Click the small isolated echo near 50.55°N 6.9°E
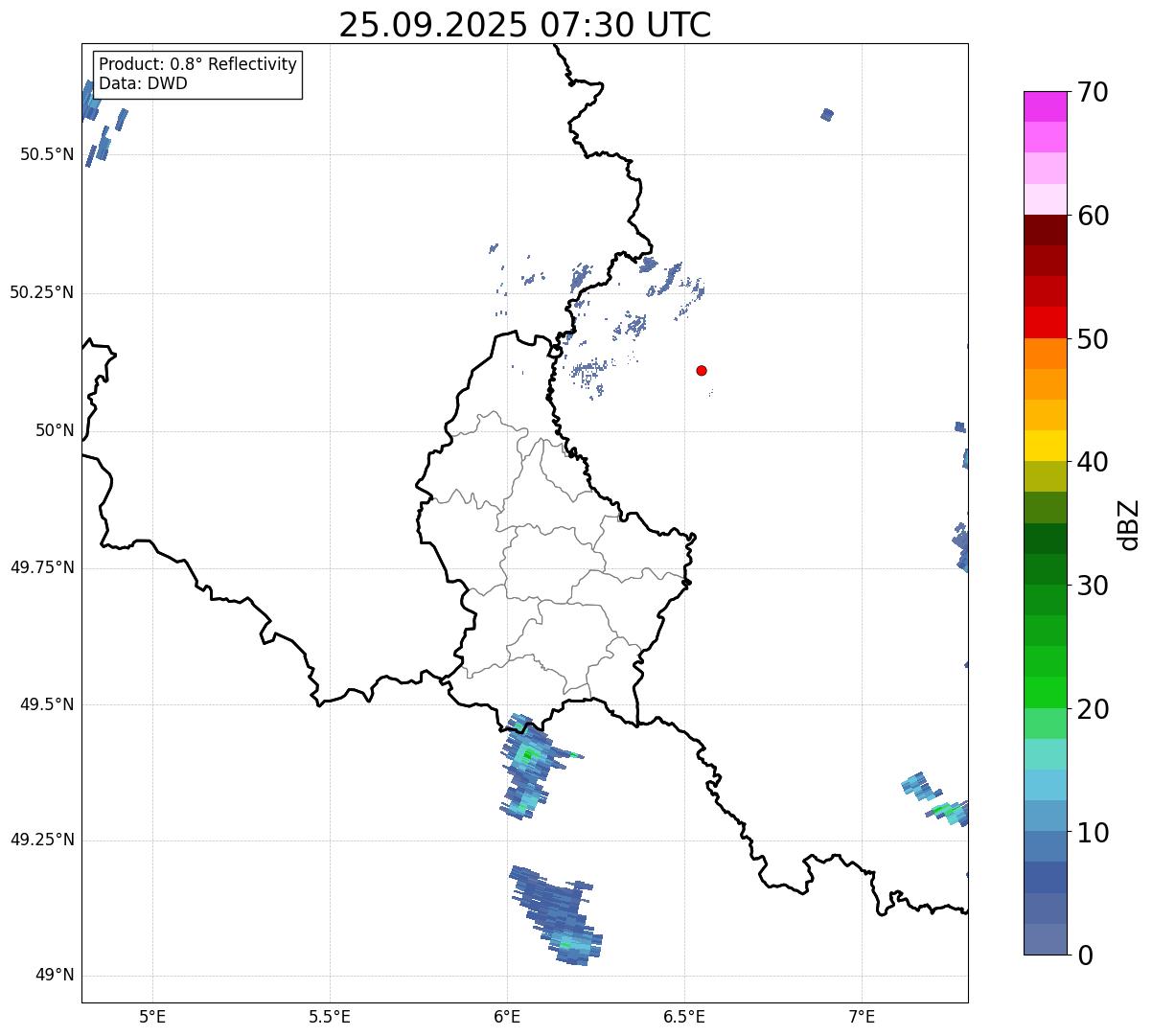Screen dimensions: 1152x1036 click(x=827, y=115)
